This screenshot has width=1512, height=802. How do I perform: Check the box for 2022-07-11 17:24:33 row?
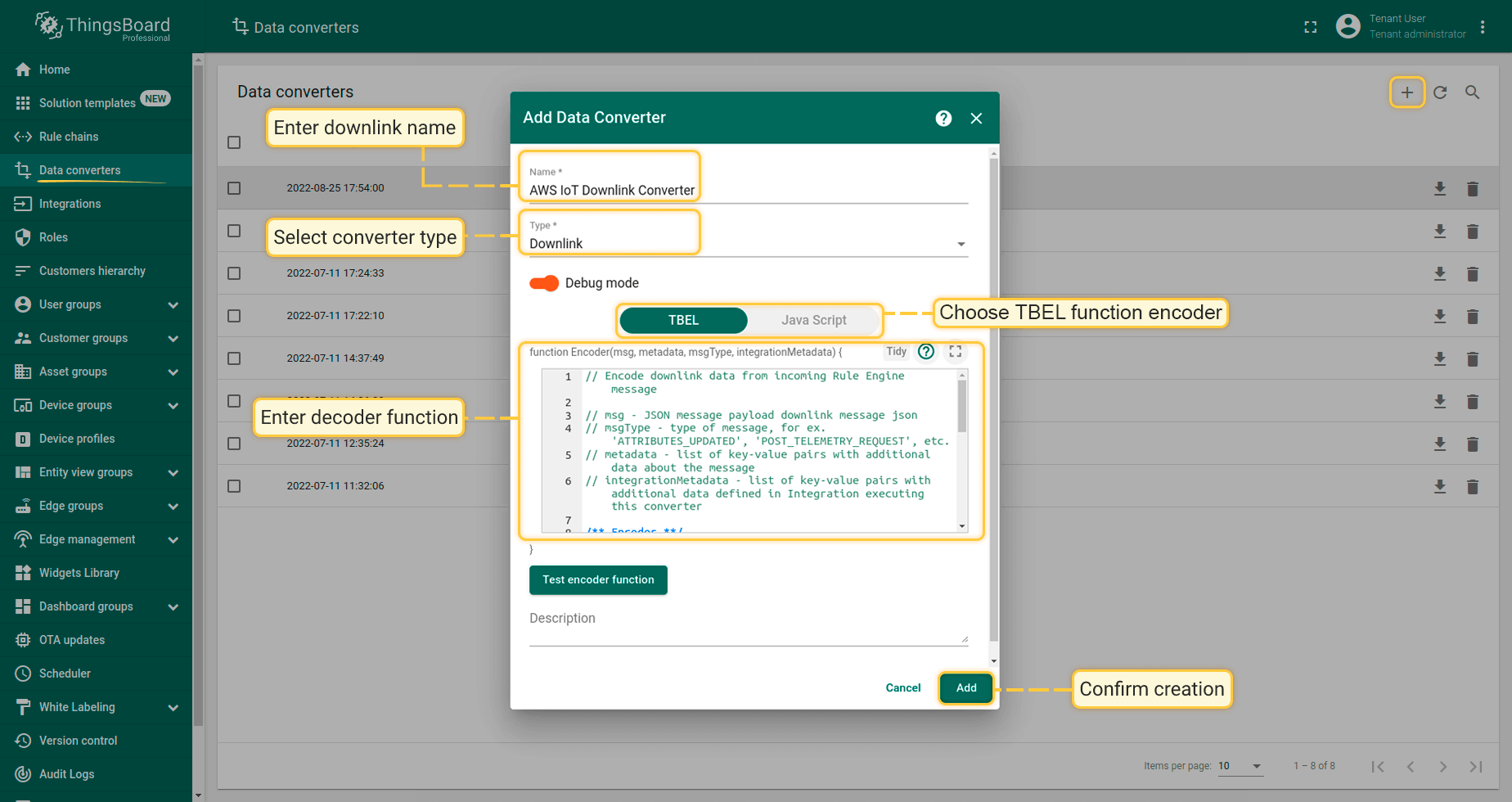(x=234, y=273)
